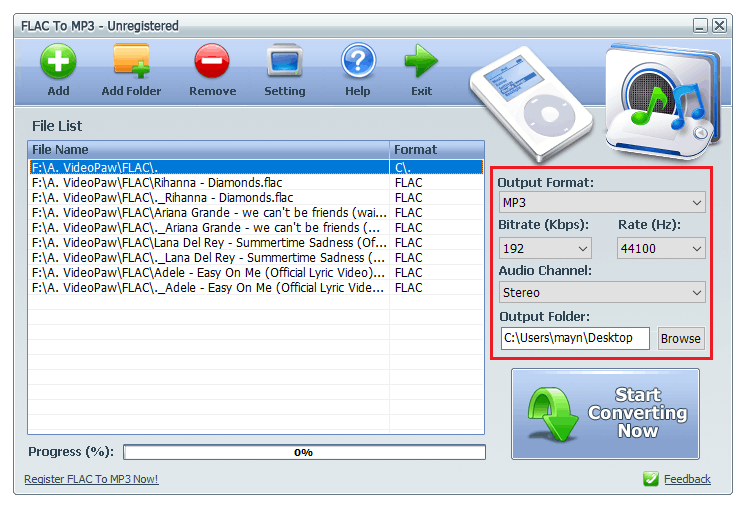The image size is (748, 506).
Task: Open the Feedback link
Action: pyautogui.click(x=687, y=479)
